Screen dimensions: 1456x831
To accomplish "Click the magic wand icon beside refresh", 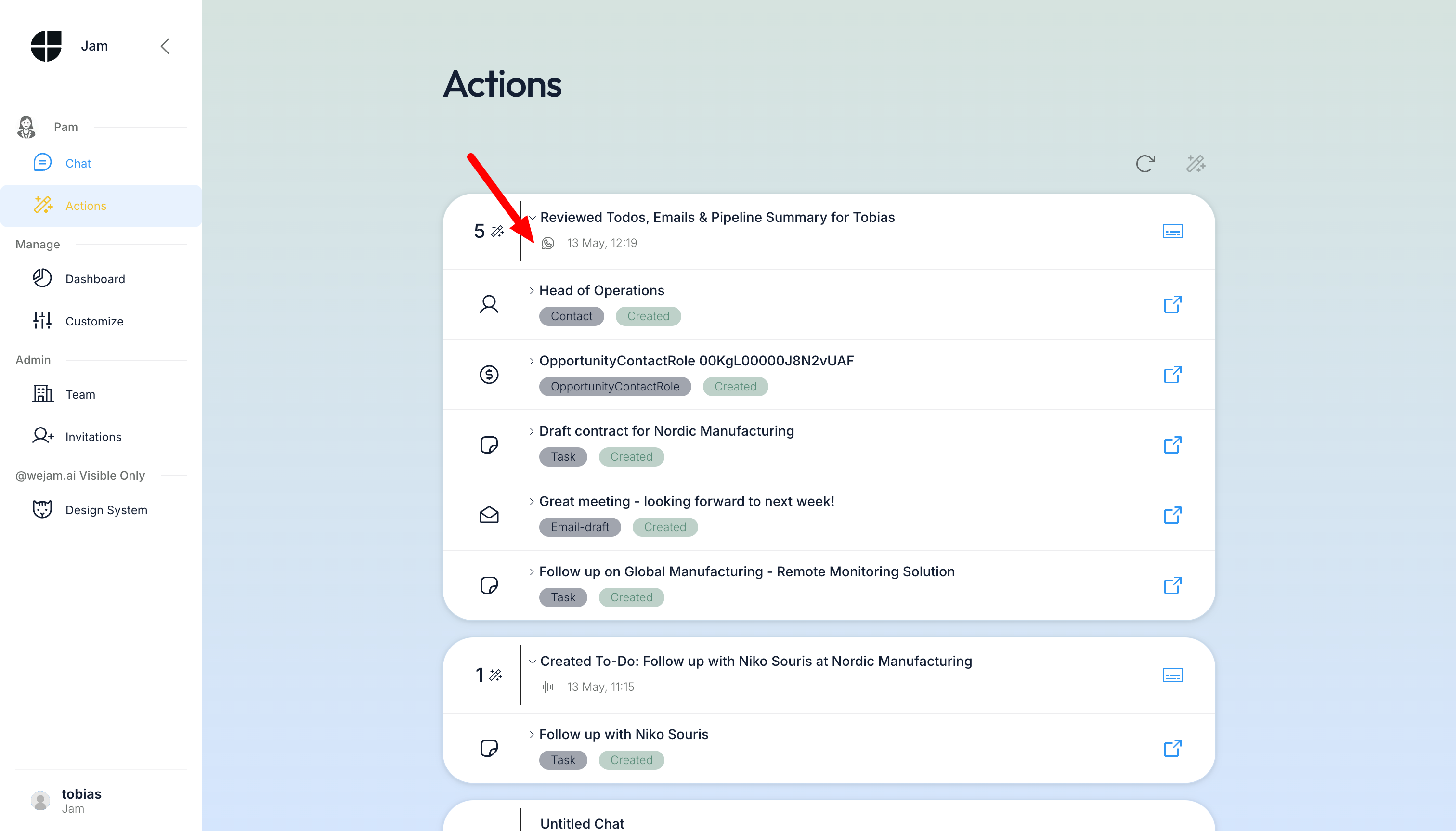I will click(x=1196, y=164).
